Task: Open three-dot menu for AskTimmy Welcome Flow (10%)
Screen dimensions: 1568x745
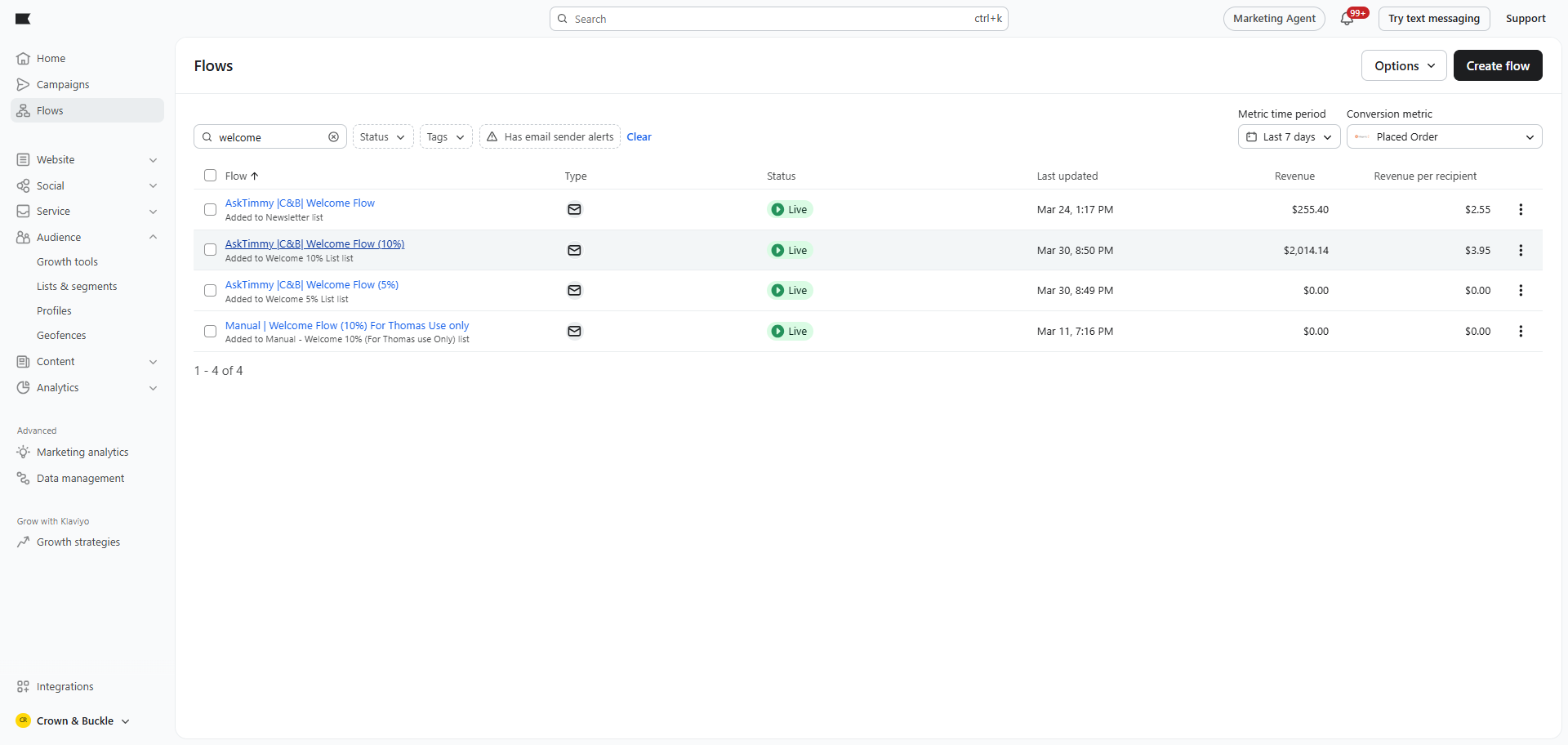Action: coord(1520,250)
